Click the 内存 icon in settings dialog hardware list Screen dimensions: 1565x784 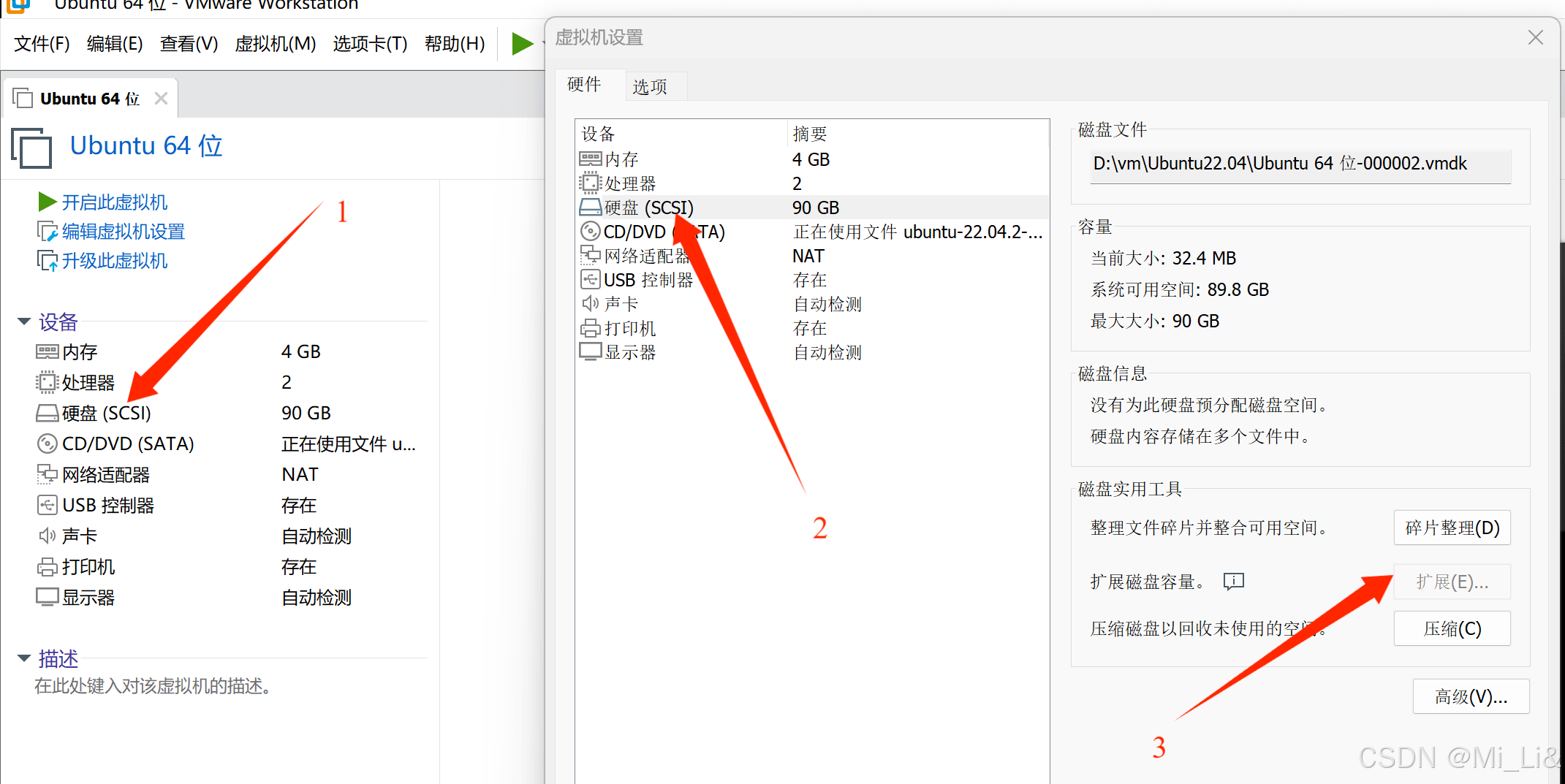pos(590,159)
